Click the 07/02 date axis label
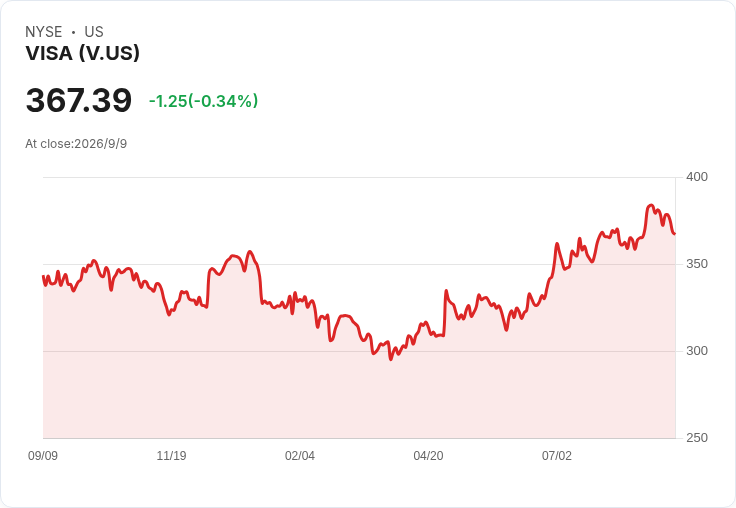The image size is (736, 508). (557, 455)
